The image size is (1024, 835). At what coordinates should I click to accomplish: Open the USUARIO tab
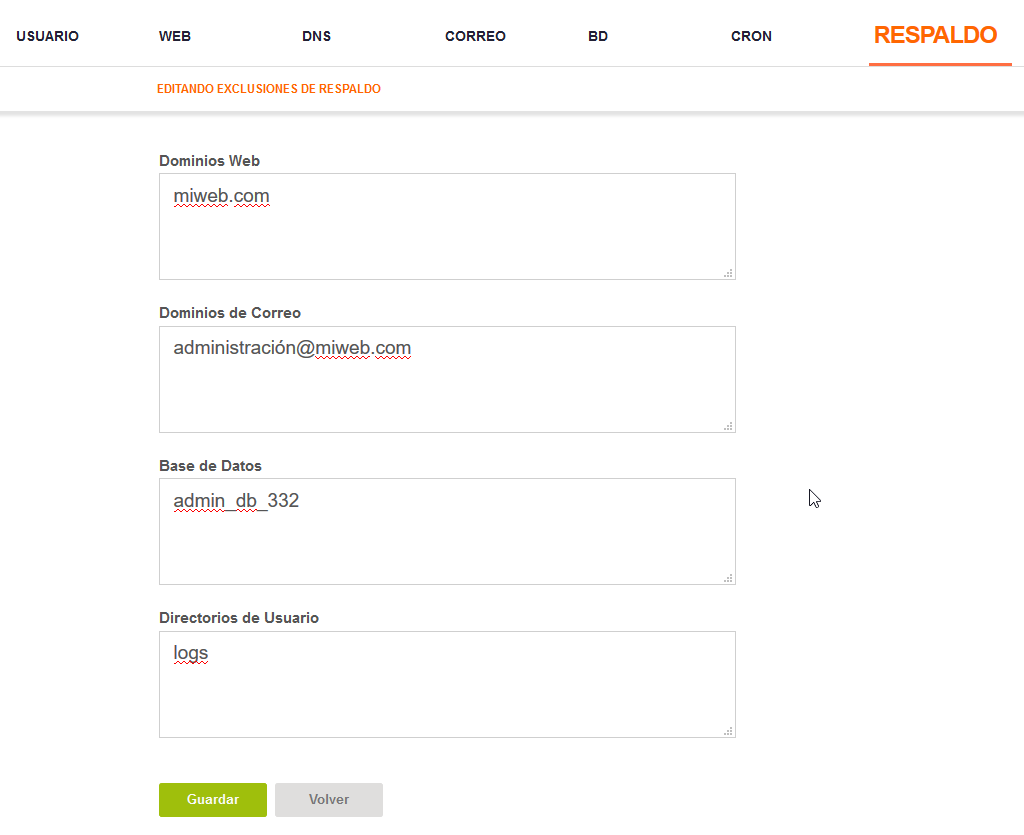pyautogui.click(x=47, y=36)
